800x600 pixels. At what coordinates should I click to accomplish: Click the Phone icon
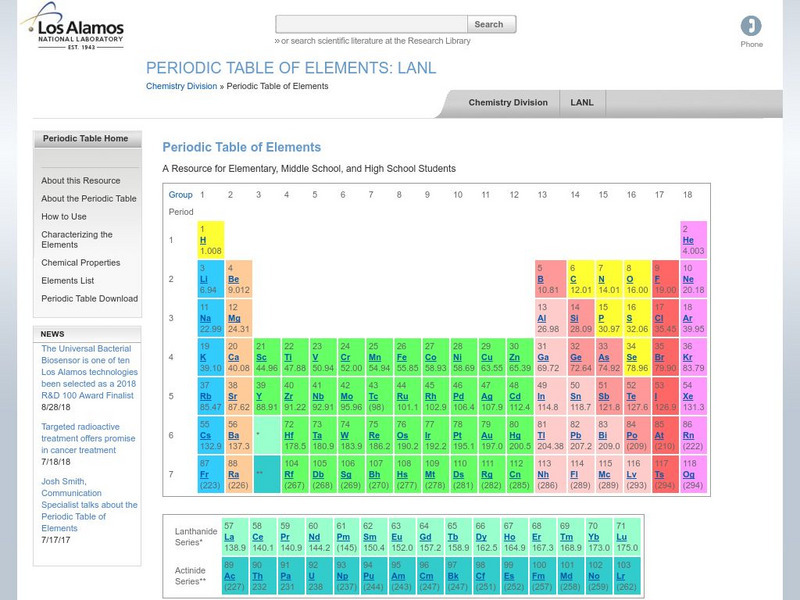[x=751, y=26]
